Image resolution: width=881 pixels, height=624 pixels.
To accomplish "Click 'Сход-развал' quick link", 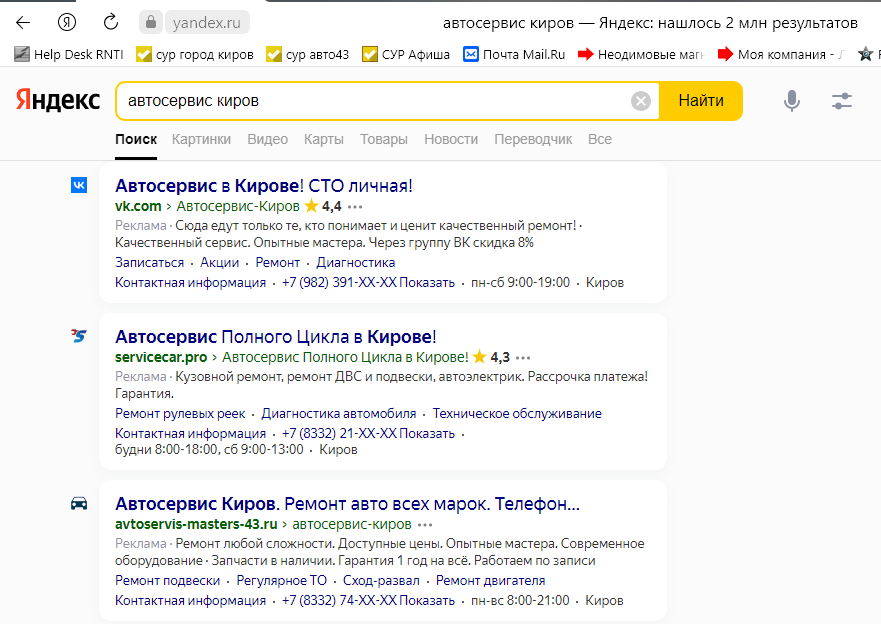I will (382, 580).
